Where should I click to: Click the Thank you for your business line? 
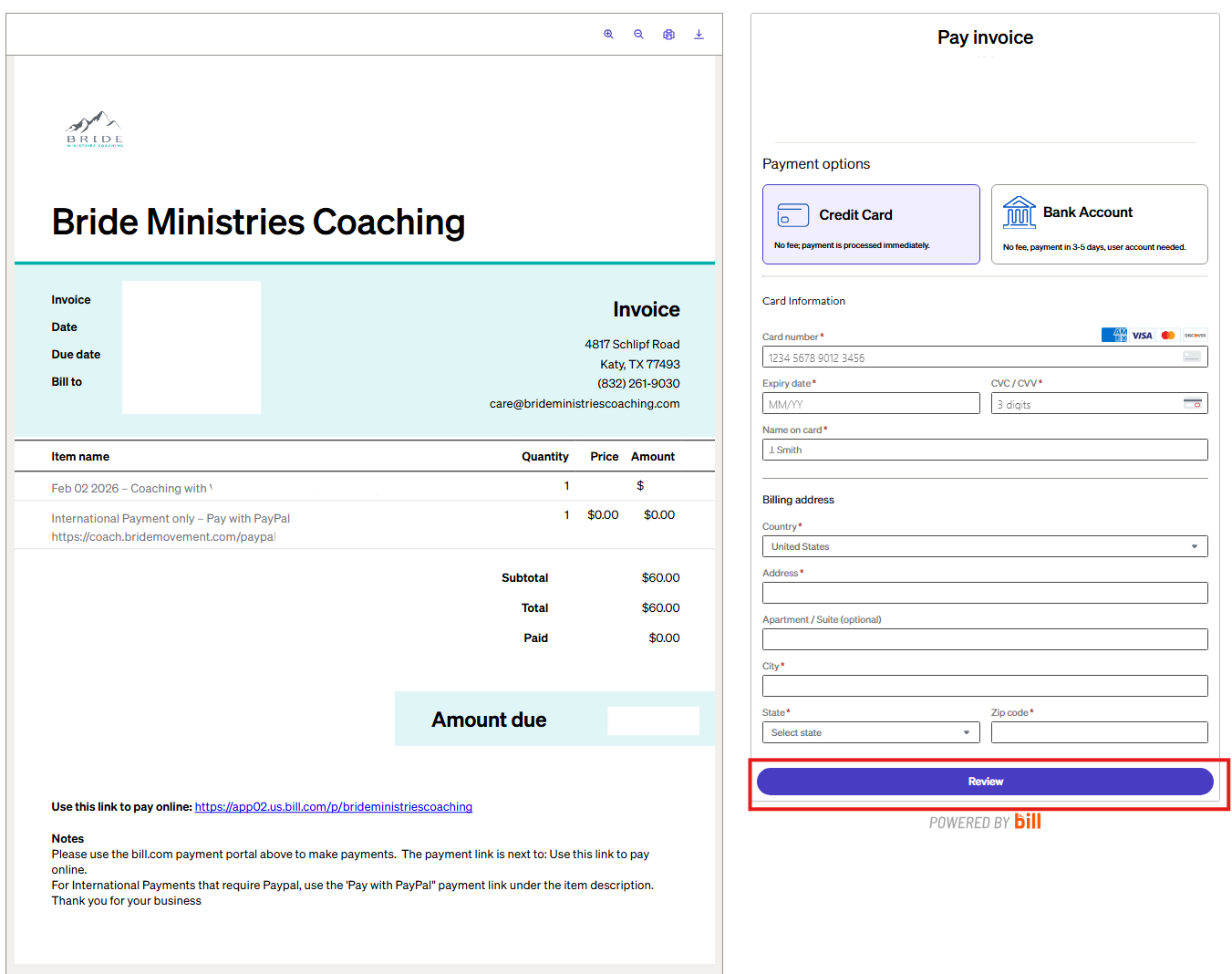126,901
